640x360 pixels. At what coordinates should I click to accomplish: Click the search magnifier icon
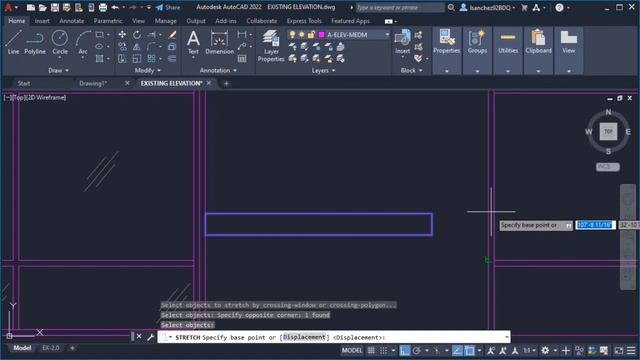451,7
